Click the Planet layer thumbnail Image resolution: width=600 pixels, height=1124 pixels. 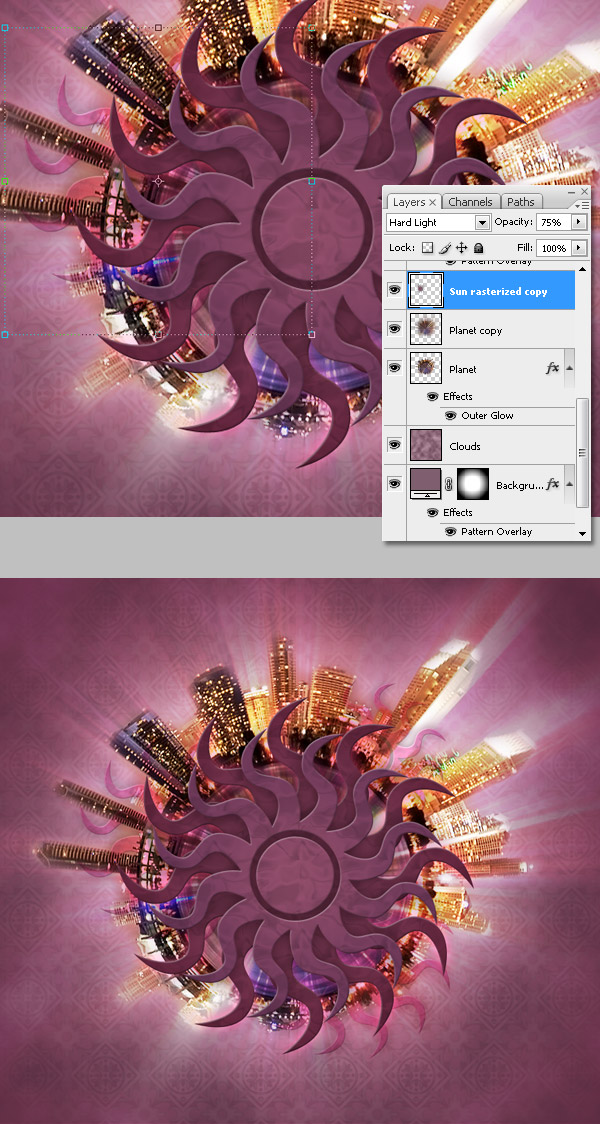(426, 368)
